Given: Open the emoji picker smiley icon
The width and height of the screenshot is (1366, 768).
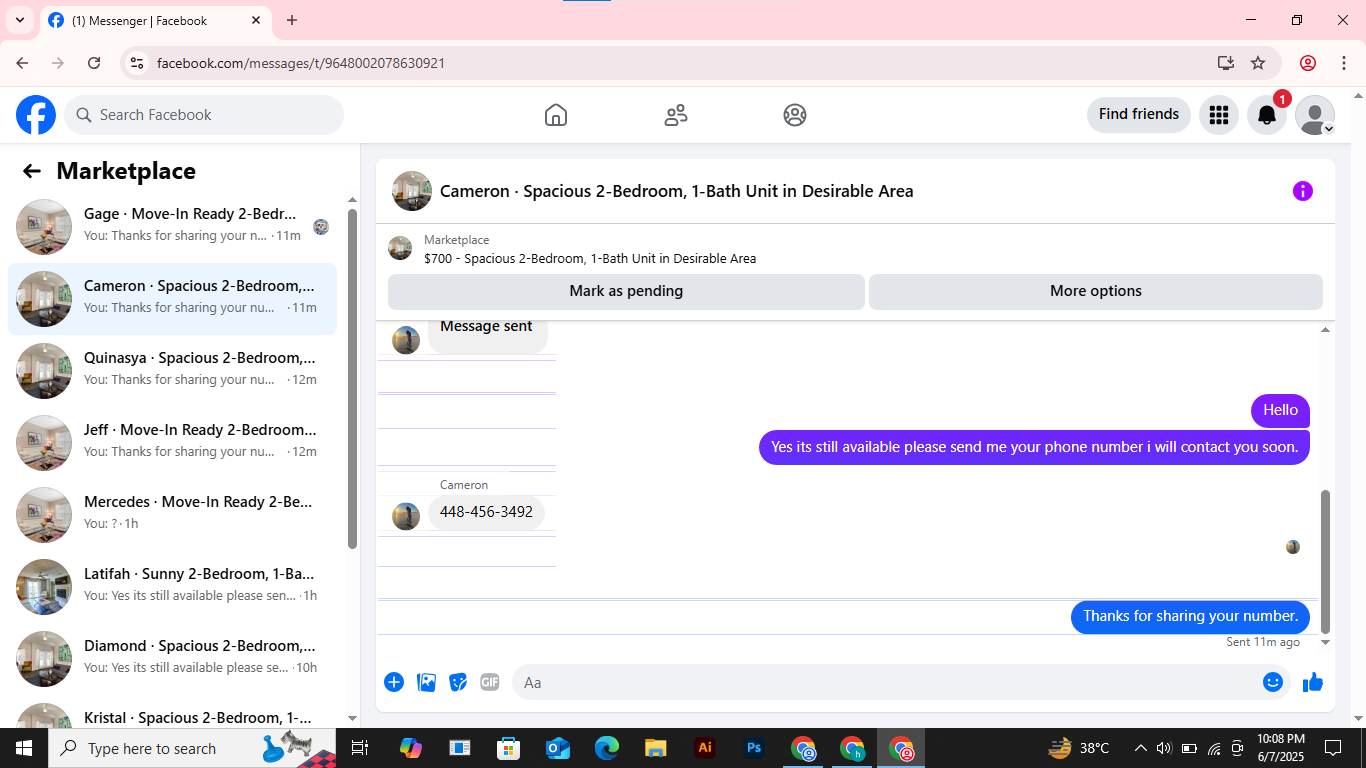Looking at the screenshot, I should (1273, 682).
